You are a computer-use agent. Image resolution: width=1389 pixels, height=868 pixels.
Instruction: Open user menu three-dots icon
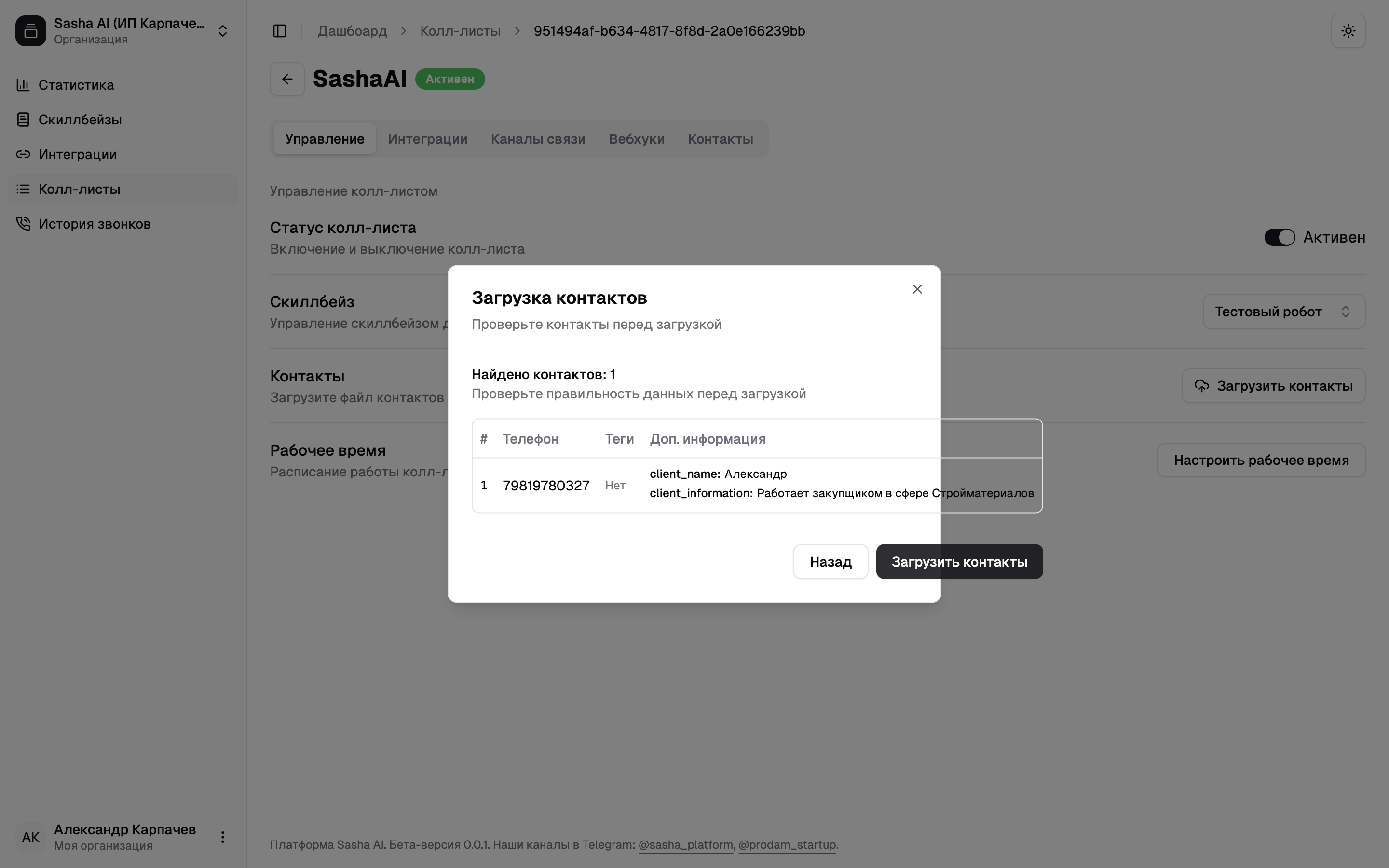click(223, 837)
